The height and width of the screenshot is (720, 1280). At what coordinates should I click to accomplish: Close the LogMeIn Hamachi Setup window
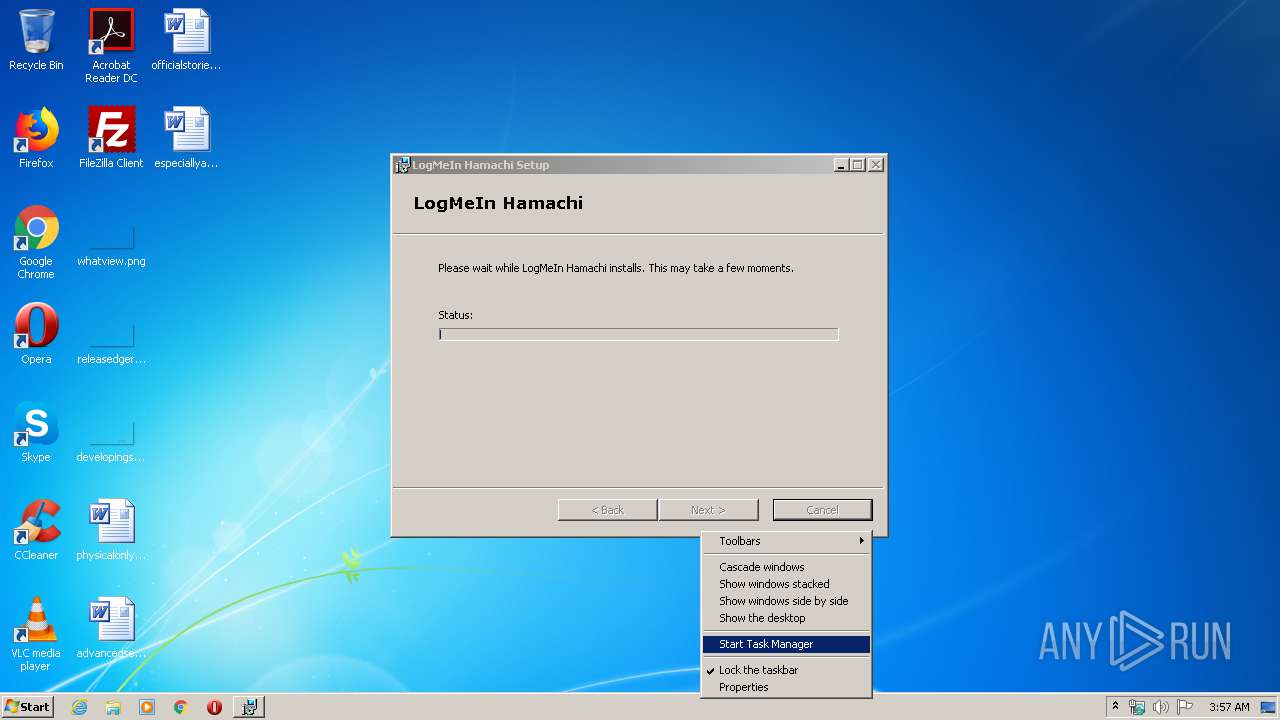coord(876,165)
